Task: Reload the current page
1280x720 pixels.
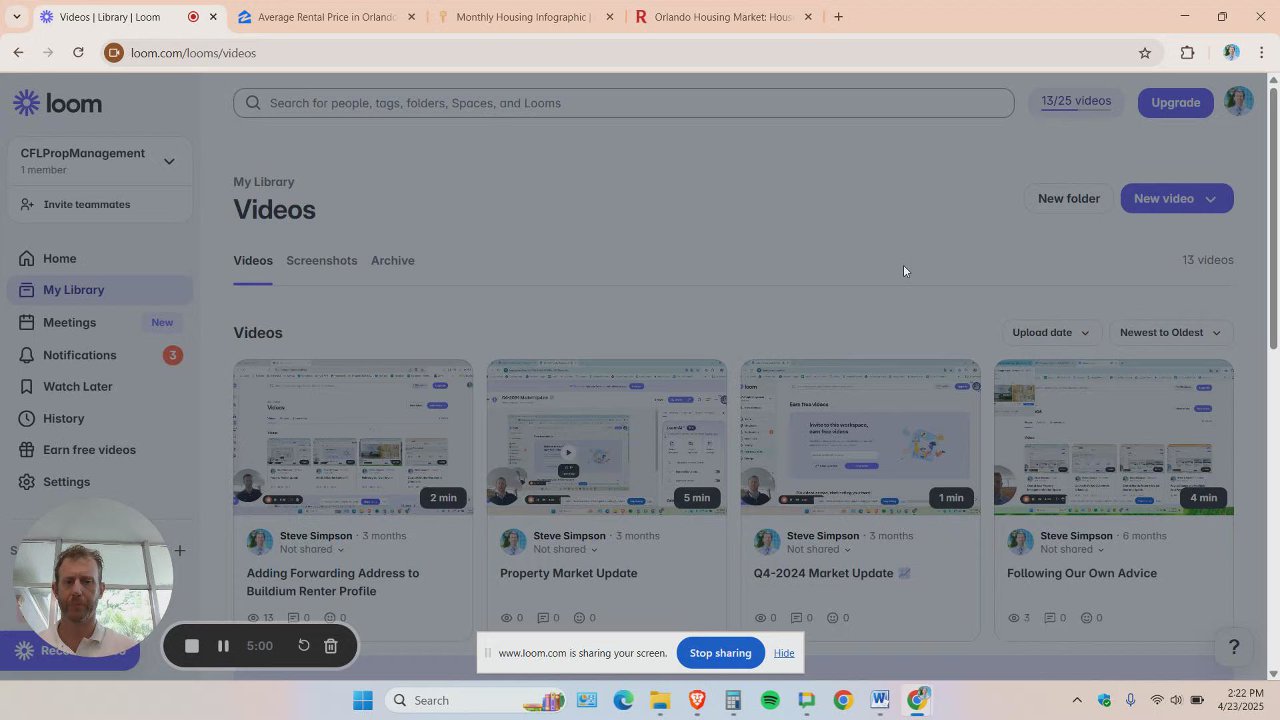Action: (78, 53)
